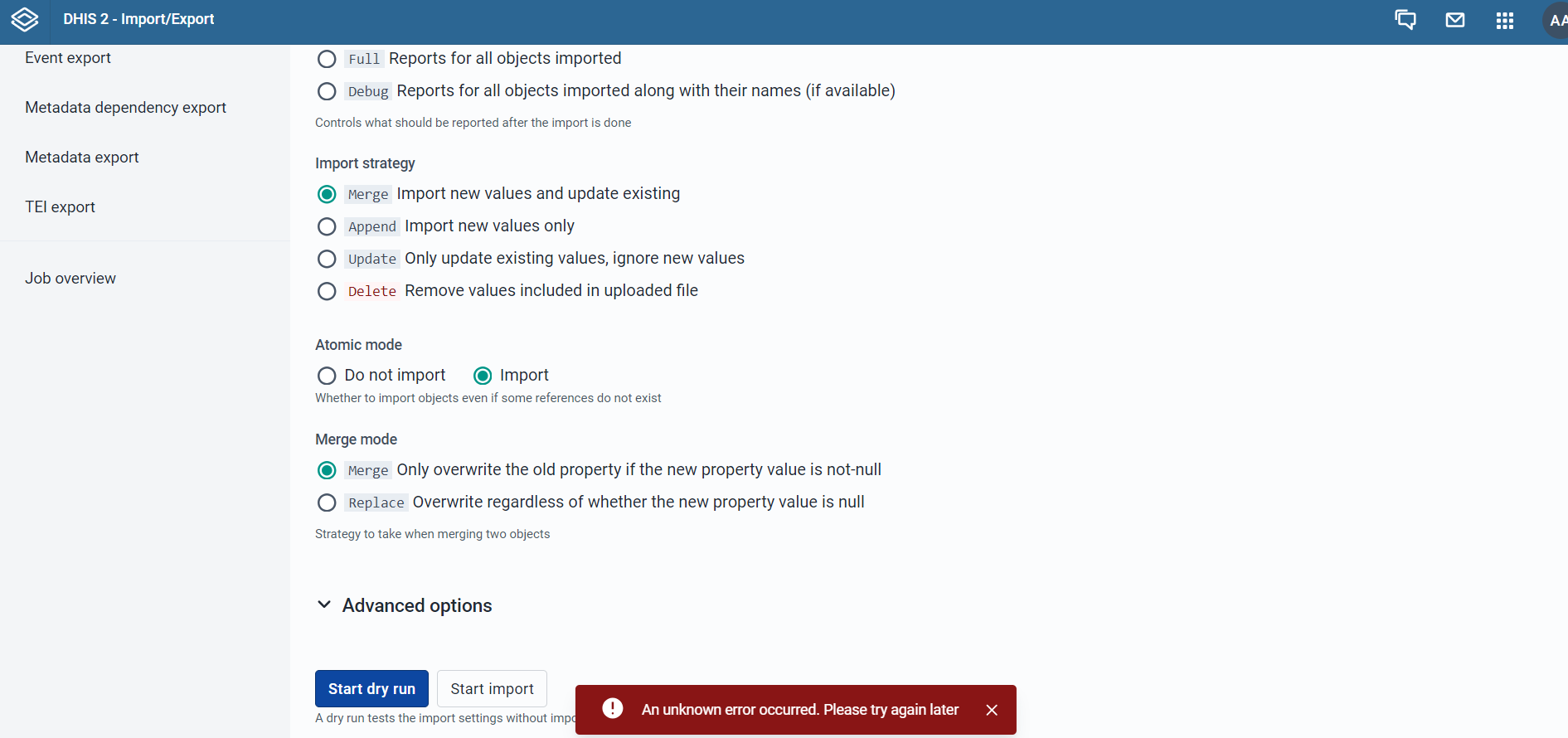Click the Advanced options heading

(x=417, y=605)
